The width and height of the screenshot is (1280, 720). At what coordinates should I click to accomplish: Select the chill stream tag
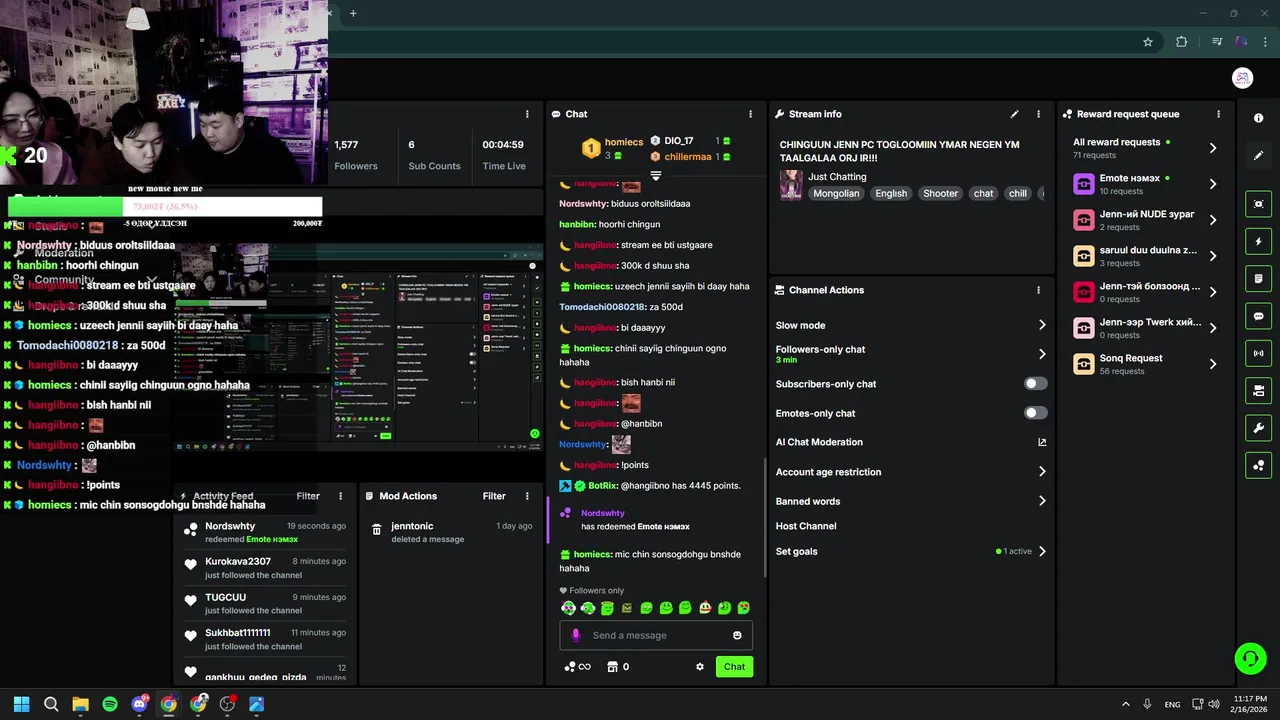1018,194
